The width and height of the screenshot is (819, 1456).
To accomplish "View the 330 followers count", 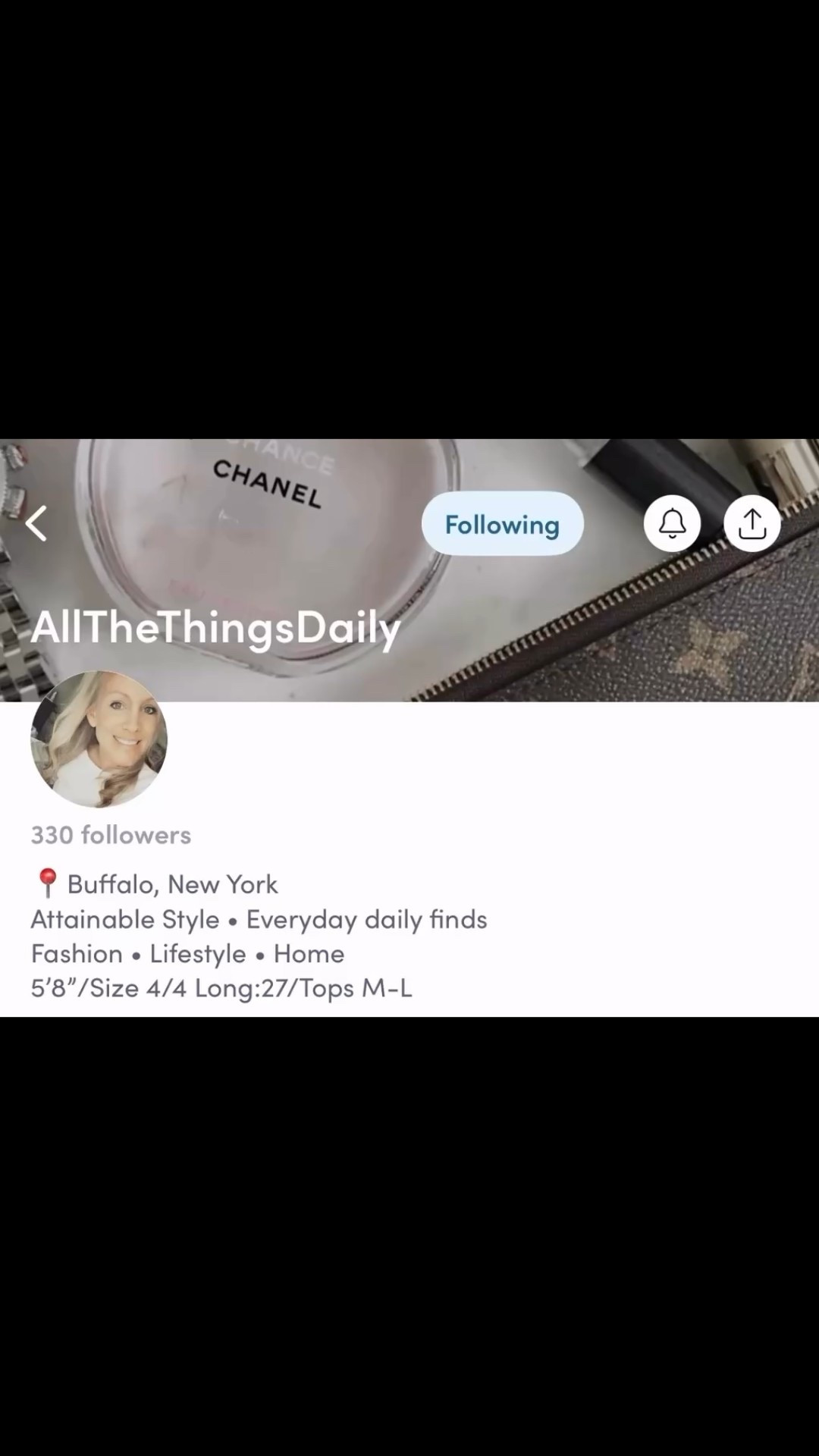I will [x=111, y=835].
